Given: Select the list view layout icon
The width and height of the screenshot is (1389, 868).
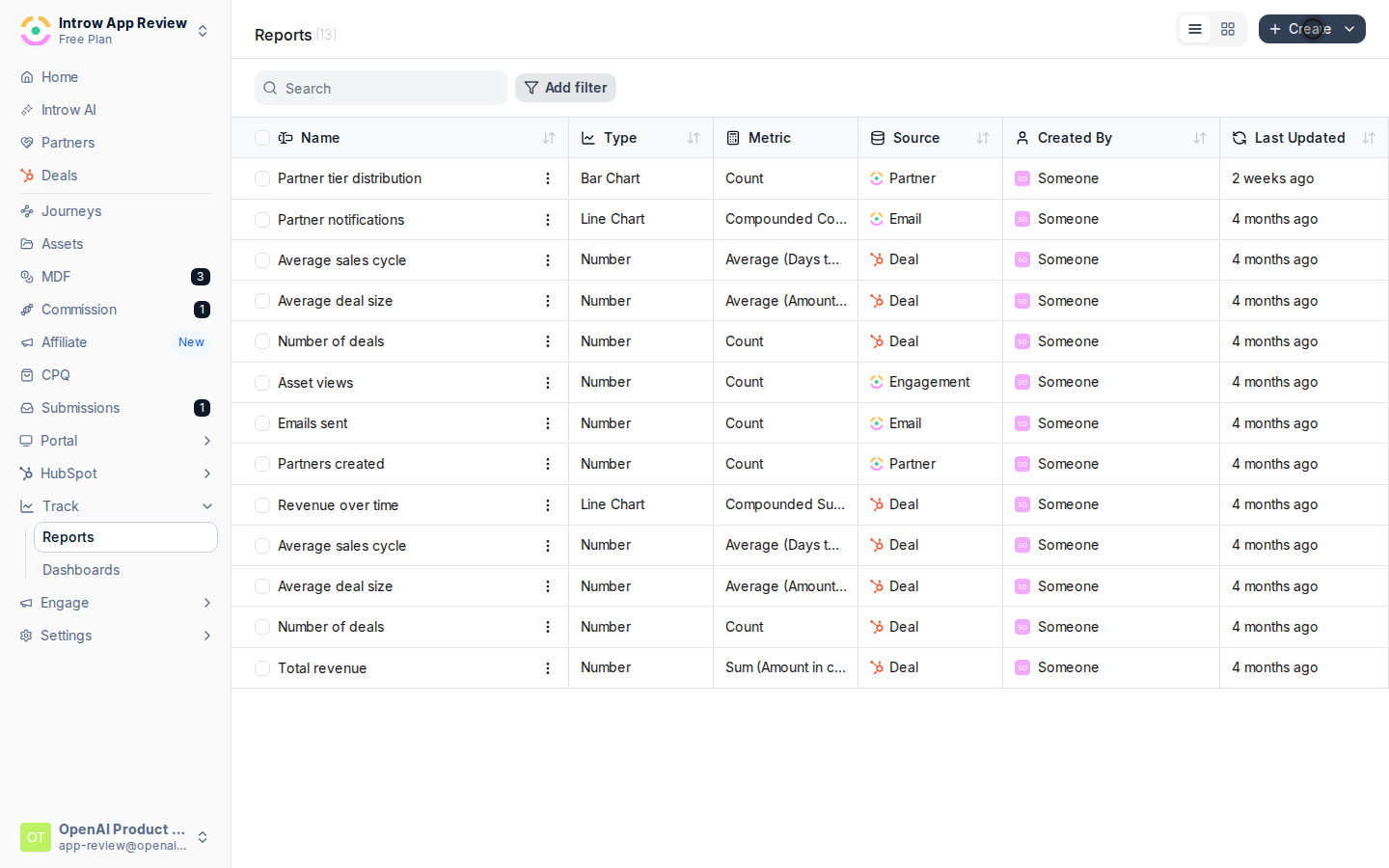Looking at the screenshot, I should pyautogui.click(x=1195, y=29).
